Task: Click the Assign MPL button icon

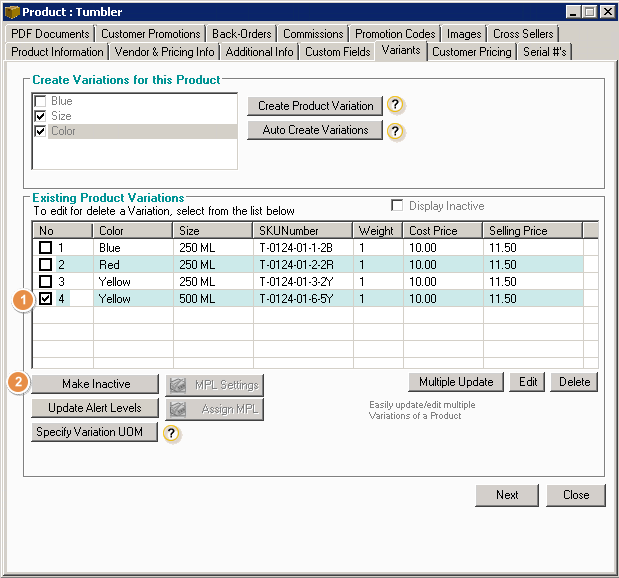Action: coord(179,408)
